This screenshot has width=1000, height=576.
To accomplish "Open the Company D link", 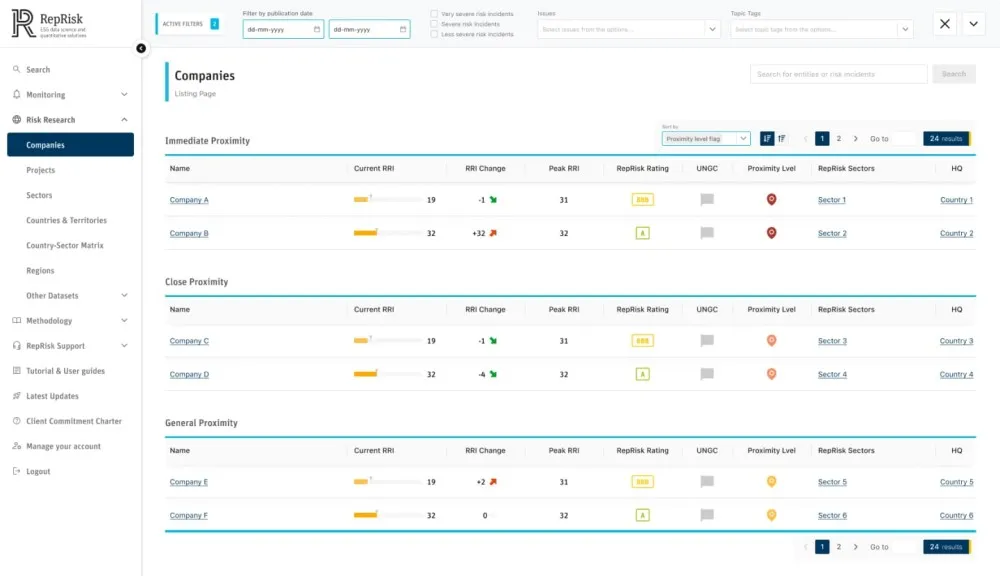I will 189,375.
